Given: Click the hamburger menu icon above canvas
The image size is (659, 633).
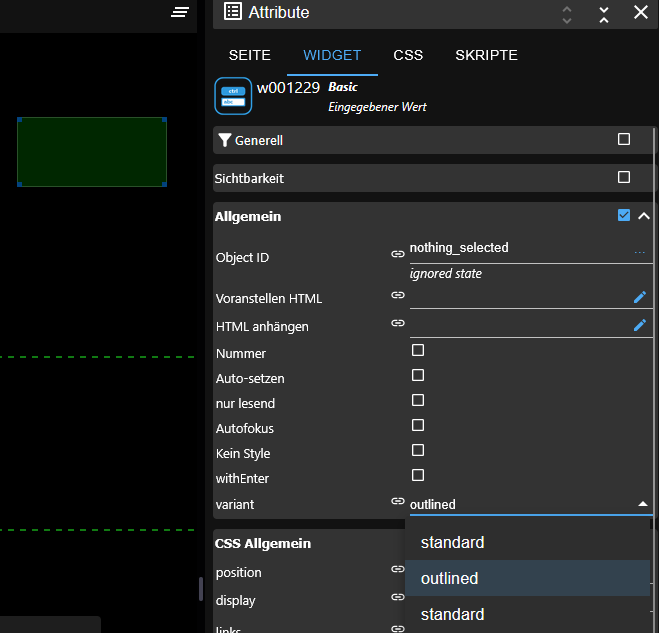Looking at the screenshot, I should click(x=180, y=12).
